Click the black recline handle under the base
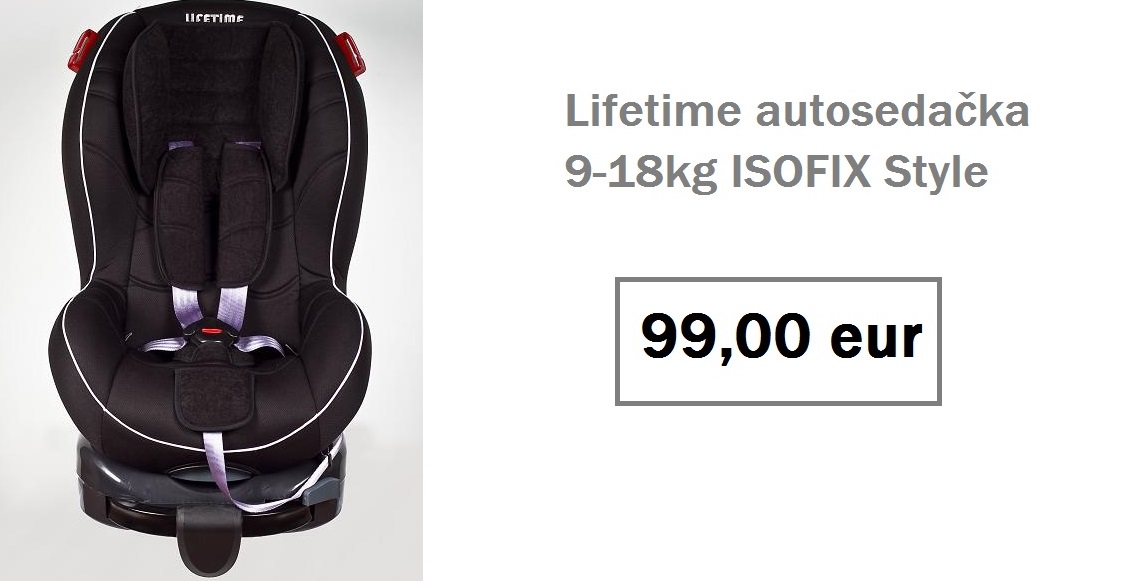Screen dimensions: 1143x581 point(208,538)
